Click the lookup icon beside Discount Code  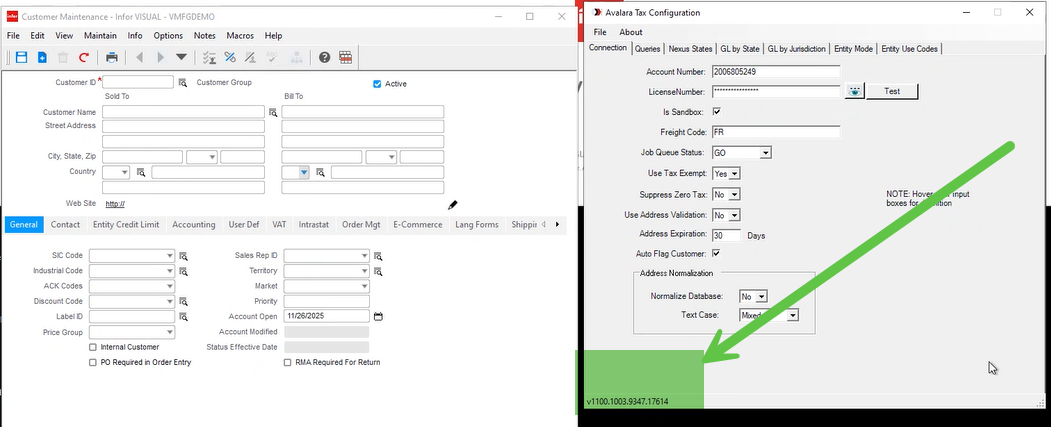182,302
